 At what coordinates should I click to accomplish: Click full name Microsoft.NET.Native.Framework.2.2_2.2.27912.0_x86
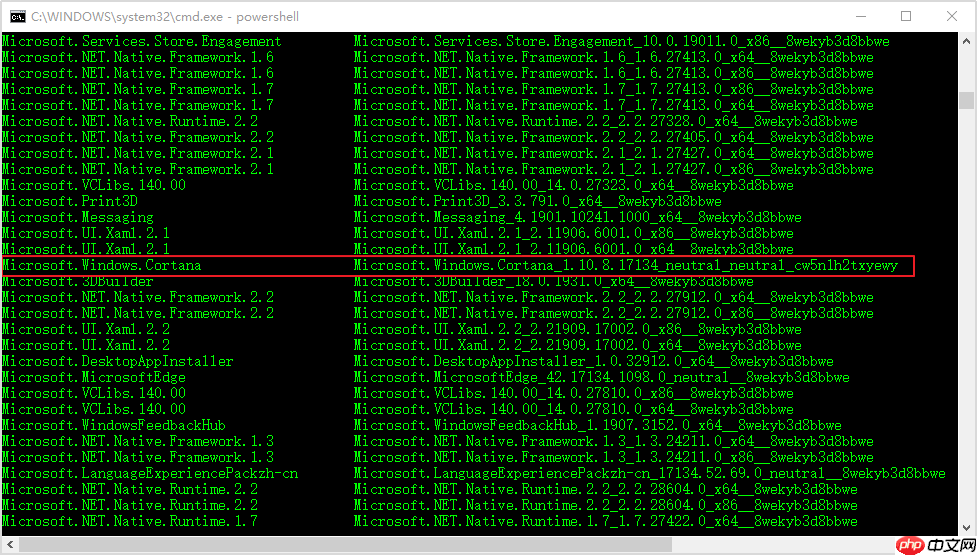614,313
